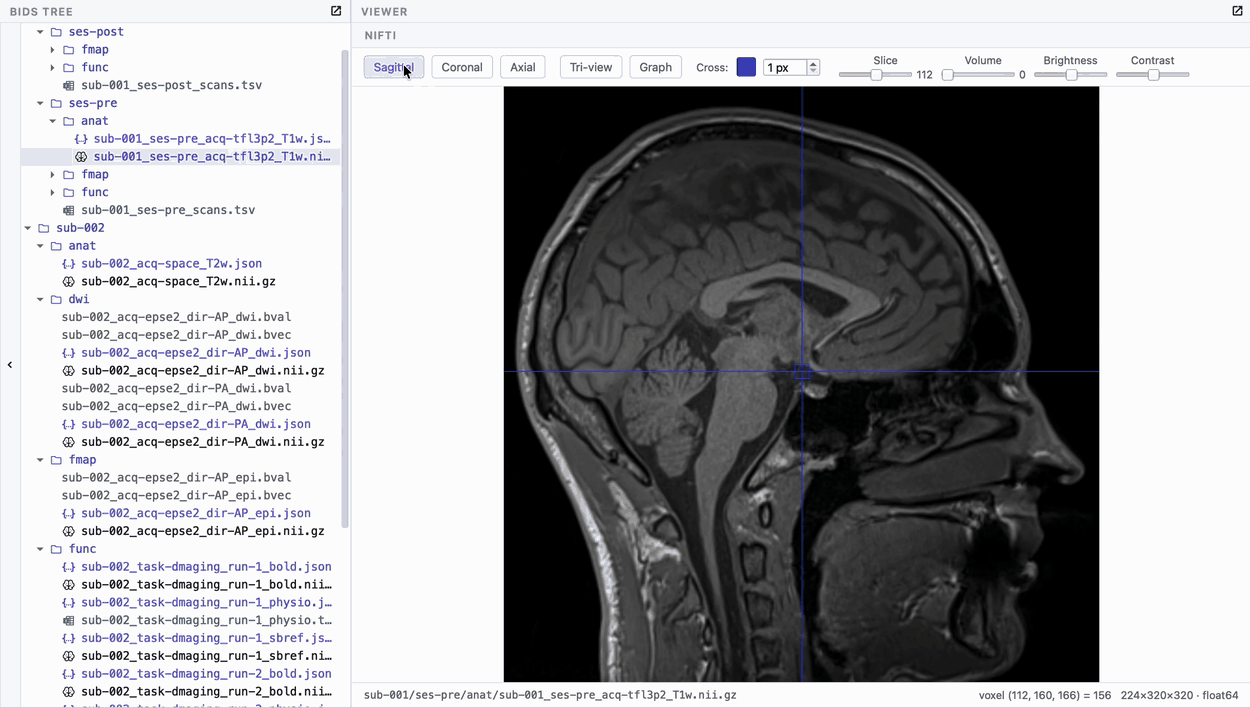Click the JSON icon of sub-002_task-dmaging_run-2_bold.json
The width and height of the screenshot is (1250, 708).
(x=69, y=674)
